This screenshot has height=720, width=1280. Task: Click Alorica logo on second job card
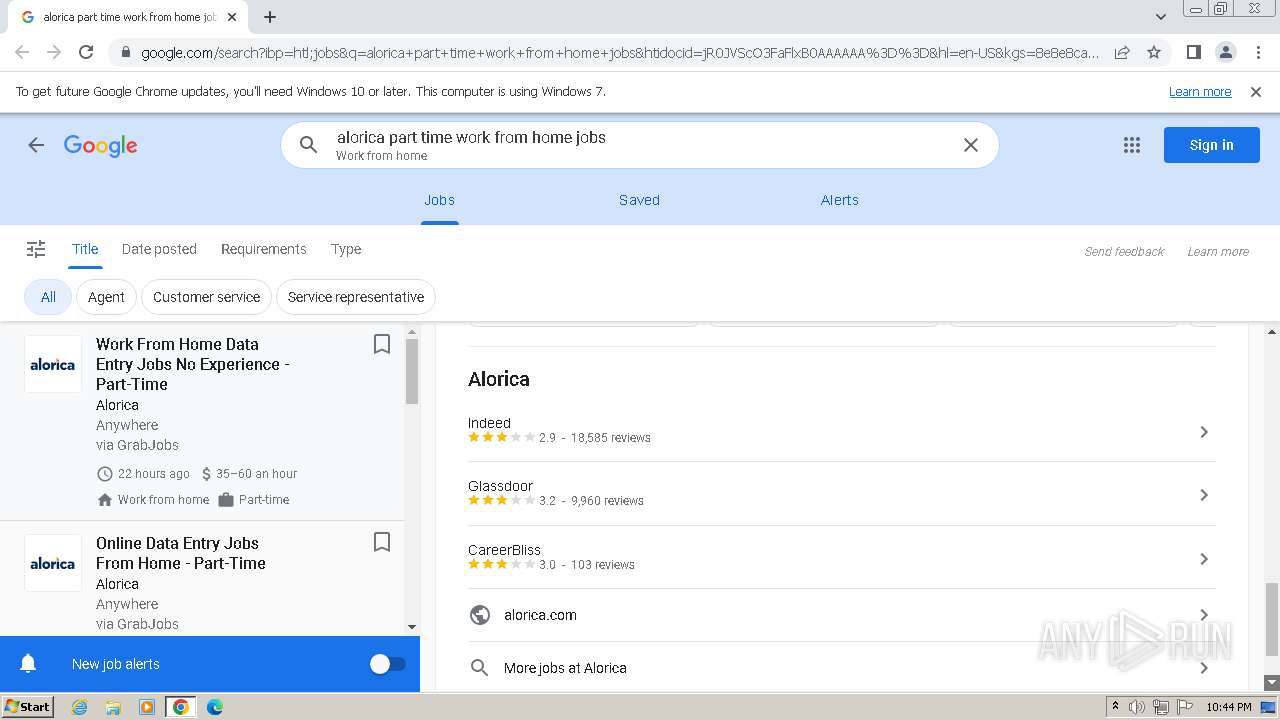click(x=53, y=563)
